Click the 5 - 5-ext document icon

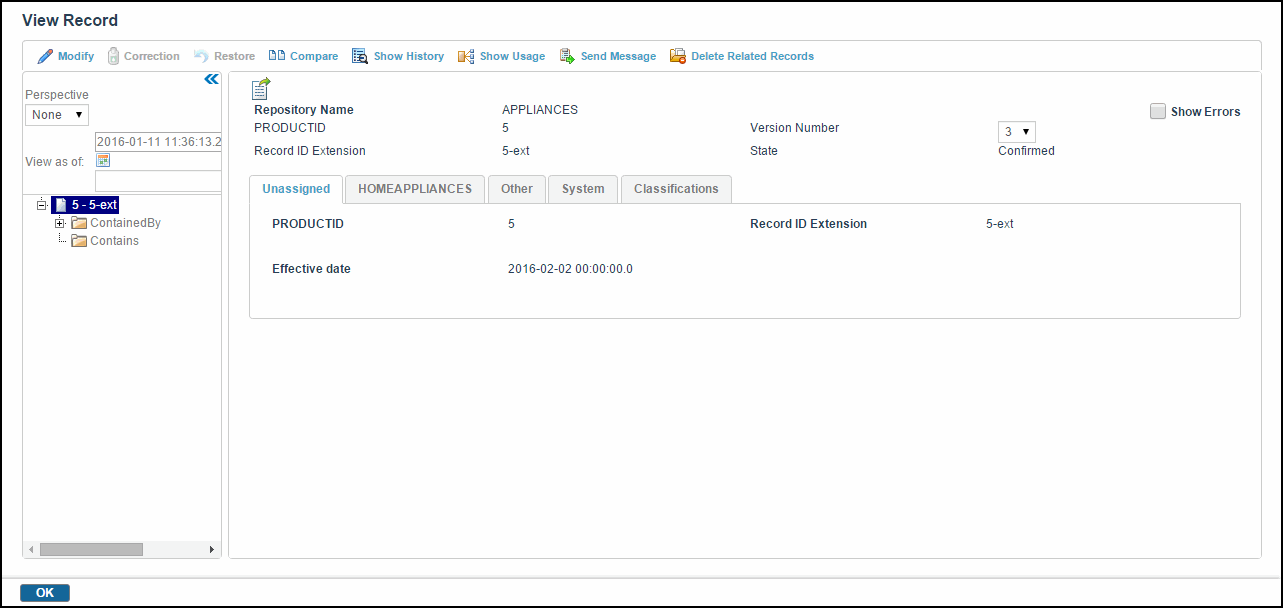61,205
